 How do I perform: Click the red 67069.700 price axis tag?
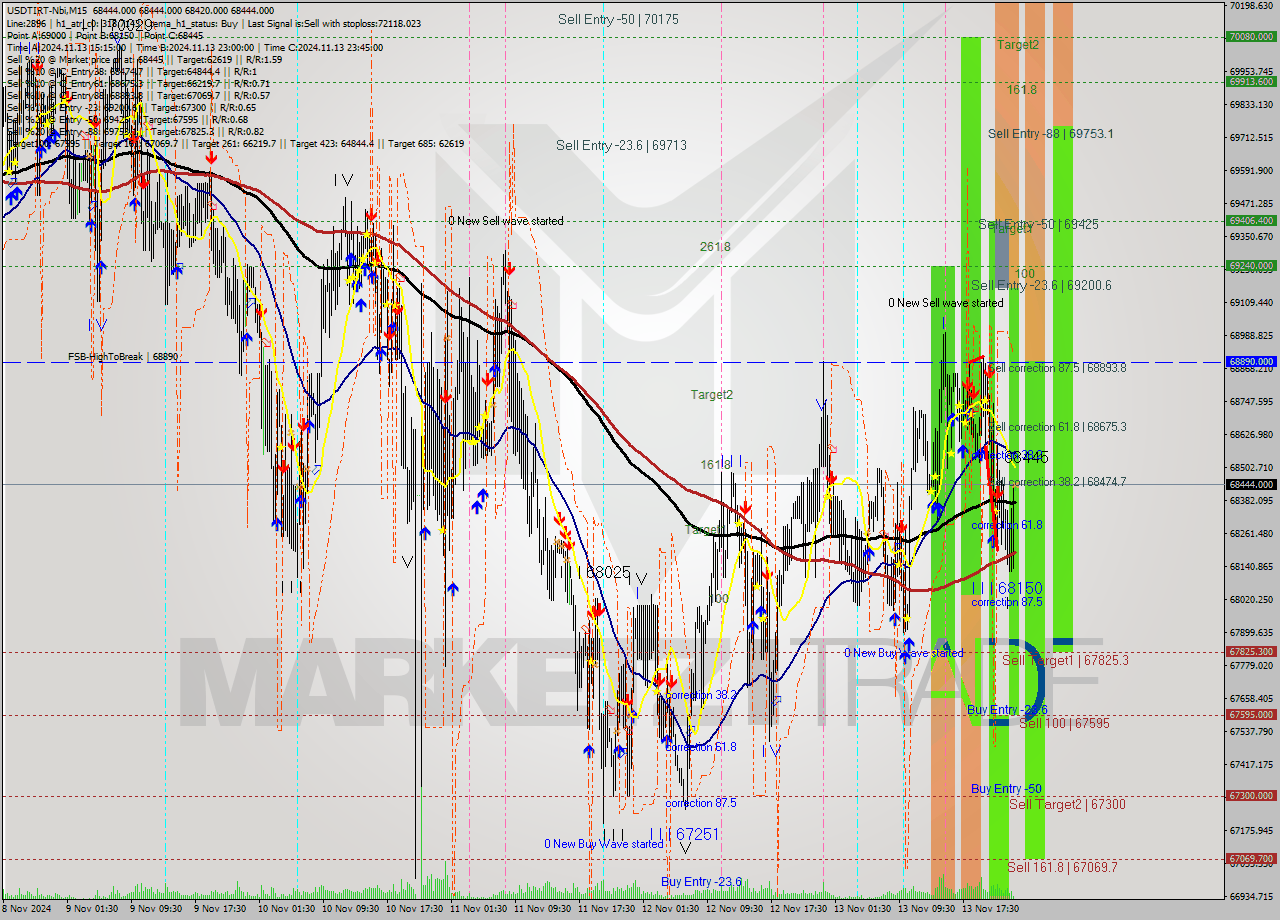point(1251,858)
